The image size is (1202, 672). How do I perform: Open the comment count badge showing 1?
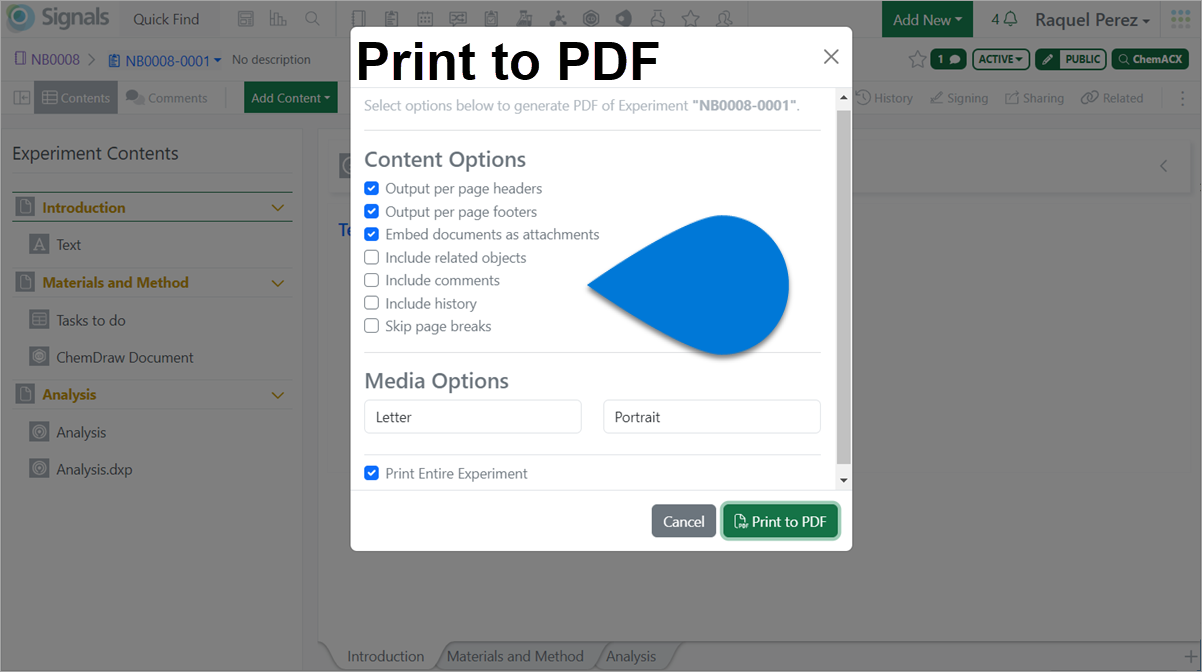pyautogui.click(x=948, y=60)
